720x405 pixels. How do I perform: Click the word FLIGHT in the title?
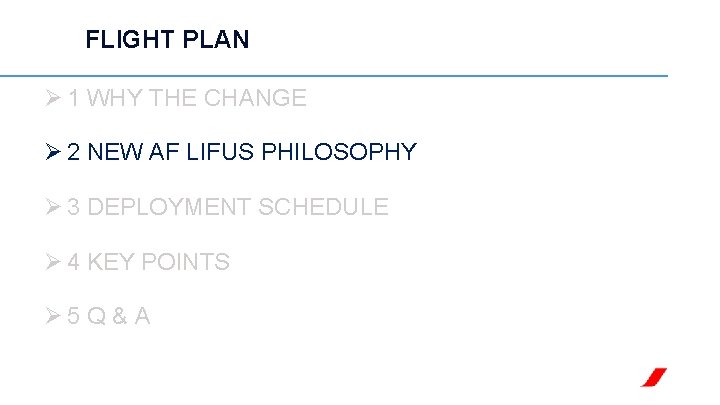pos(123,40)
